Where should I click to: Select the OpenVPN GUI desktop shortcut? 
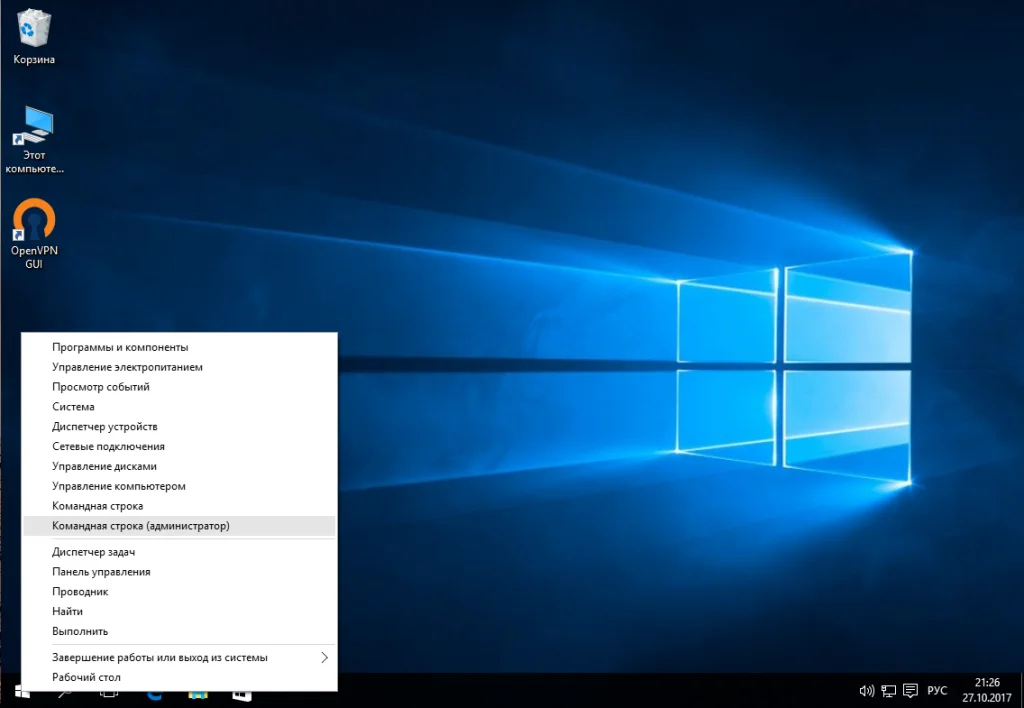coord(34,223)
